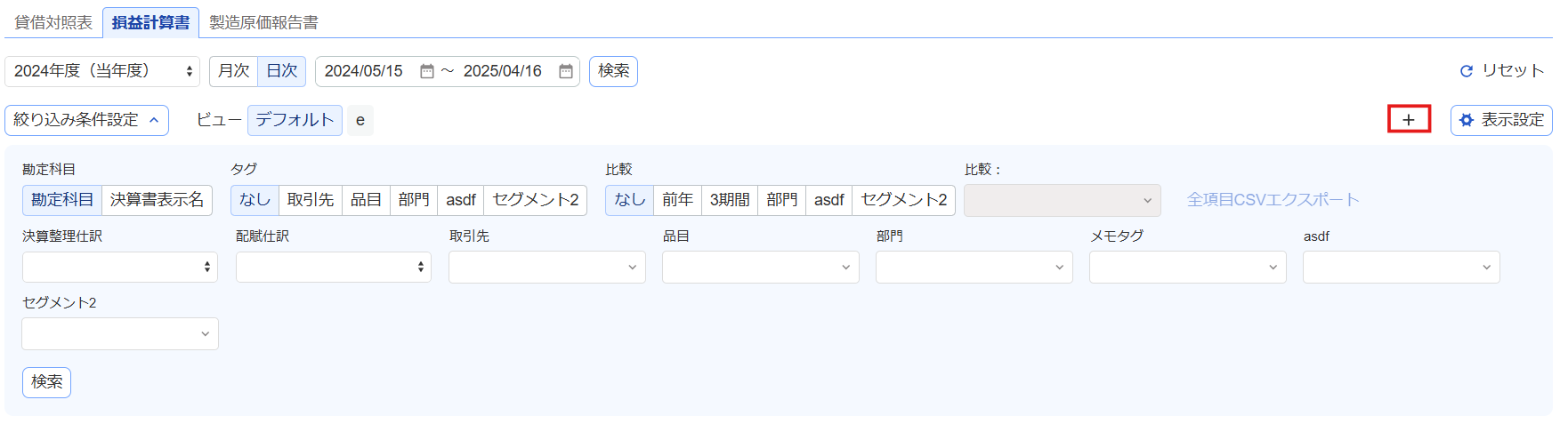Image resolution: width=1568 pixels, height=424 pixels.
Task: Click the start date field 2024/05/15
Action: point(365,71)
